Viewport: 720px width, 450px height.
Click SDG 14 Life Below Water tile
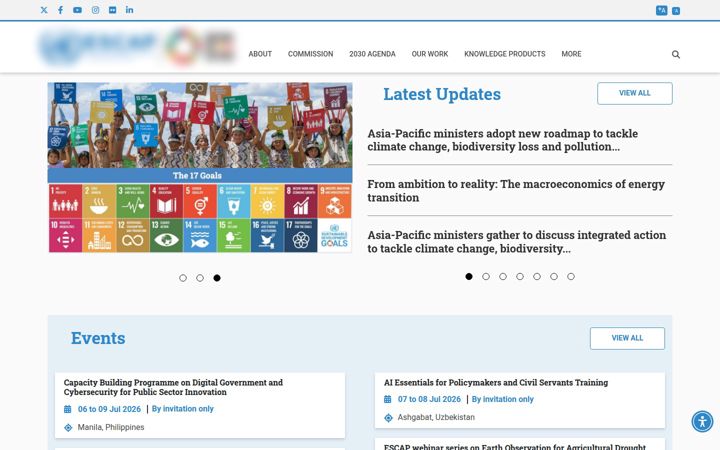[200, 235]
